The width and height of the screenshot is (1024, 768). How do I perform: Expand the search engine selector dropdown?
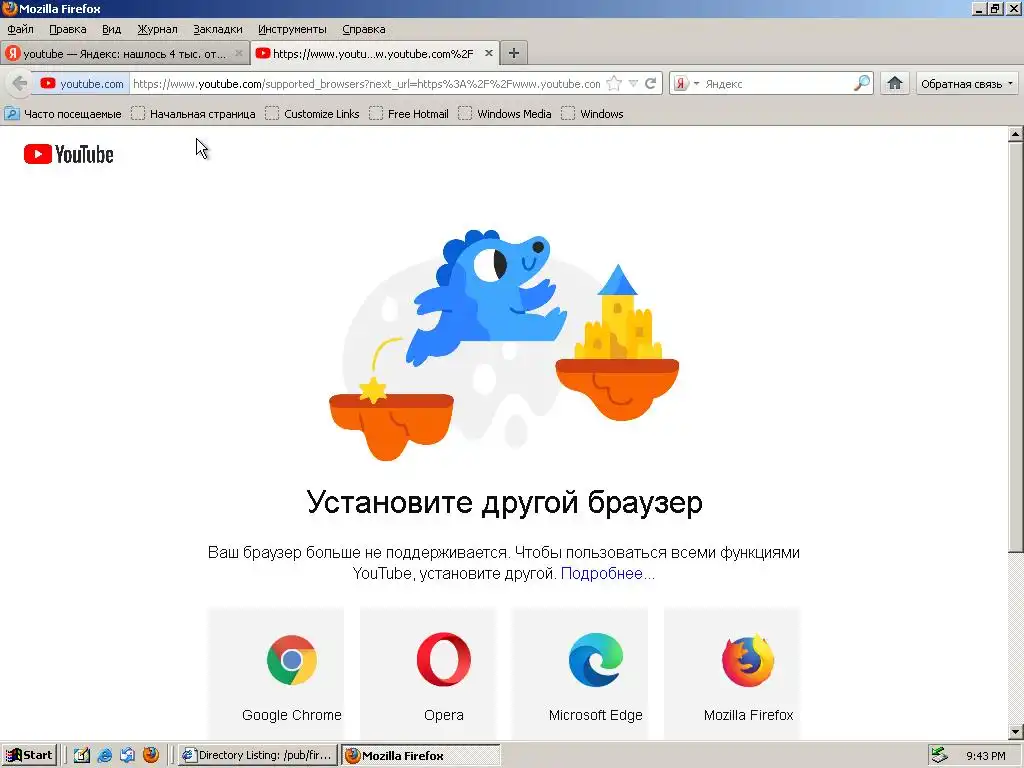click(x=696, y=84)
